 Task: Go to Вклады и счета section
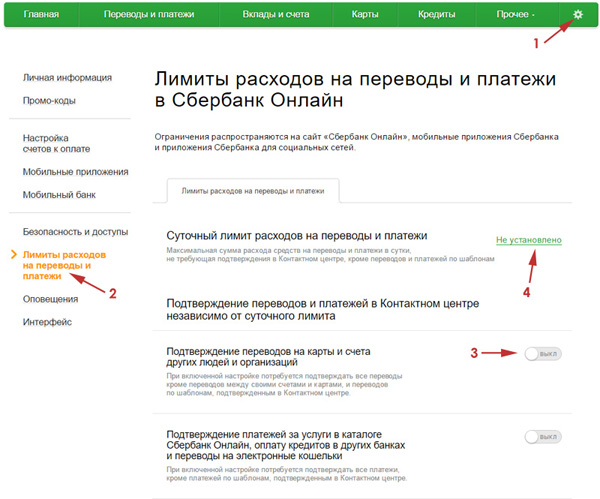278,15
